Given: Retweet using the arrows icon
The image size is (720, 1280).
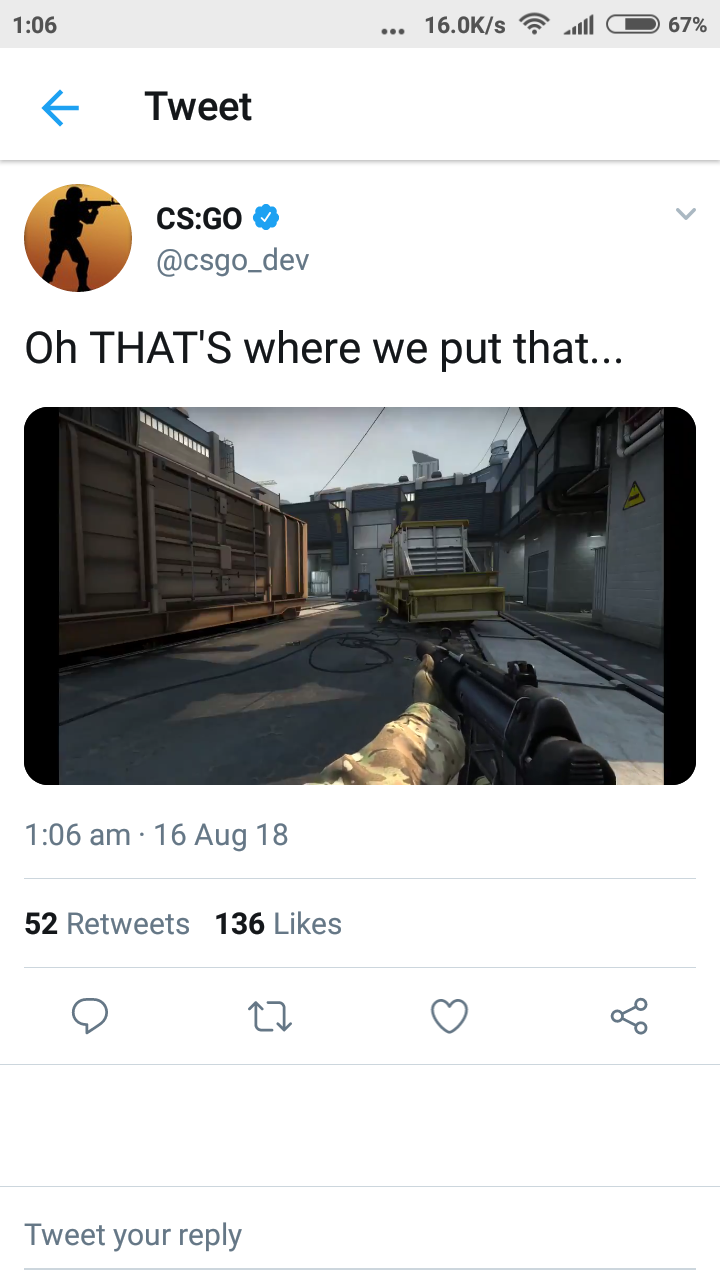Looking at the screenshot, I should tap(270, 1017).
